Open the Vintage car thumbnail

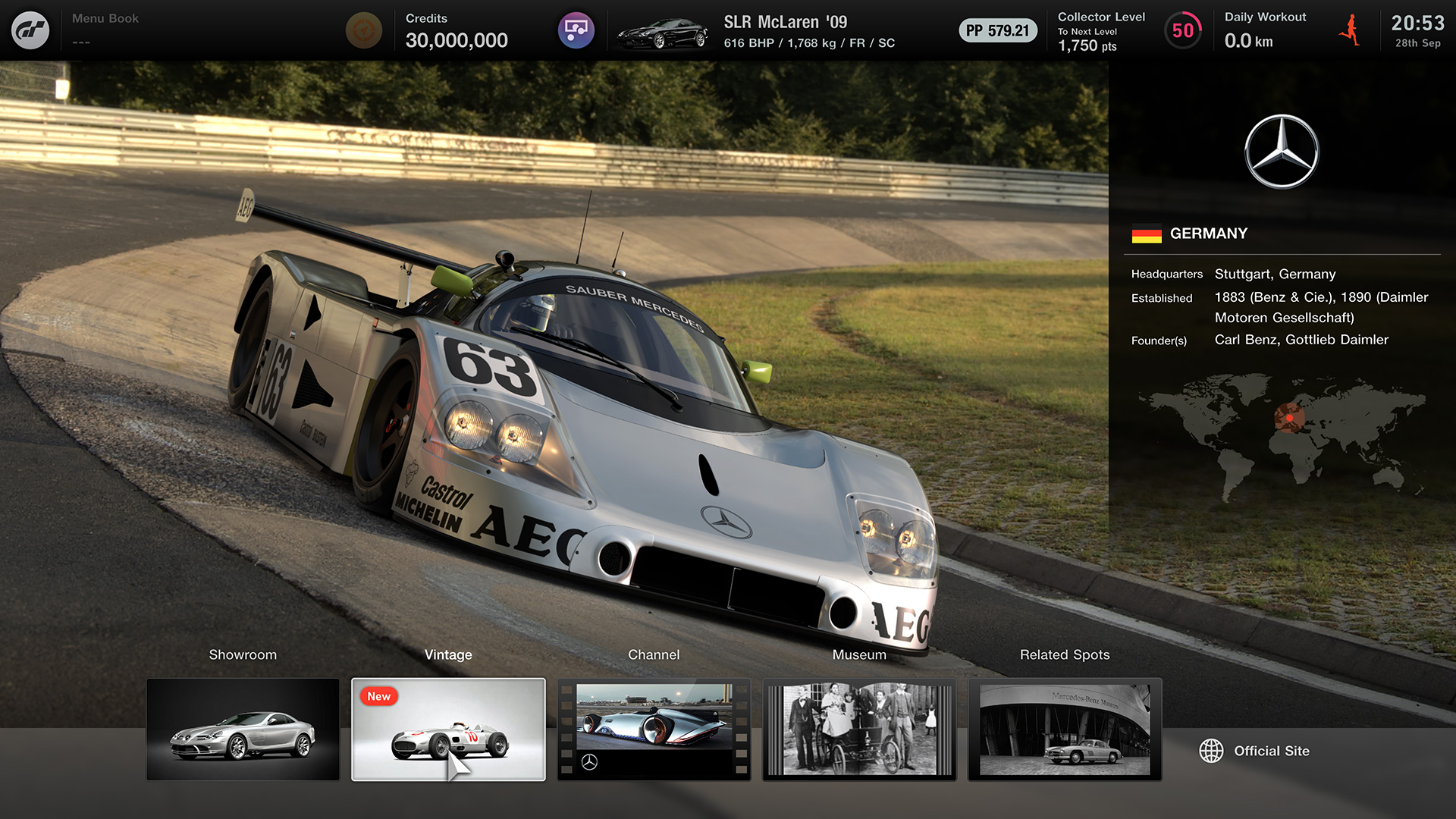(448, 730)
